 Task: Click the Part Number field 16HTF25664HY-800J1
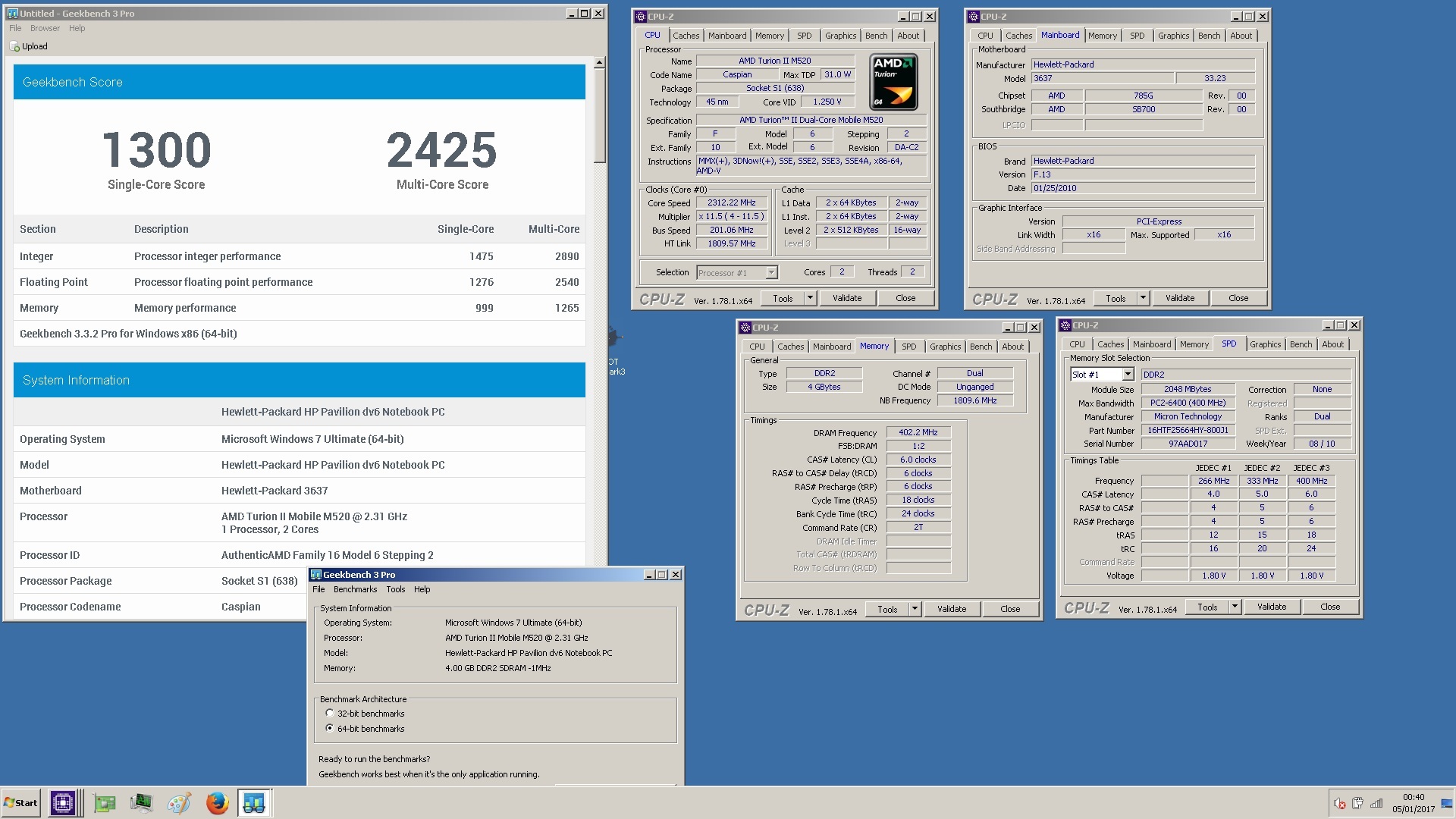1188,430
